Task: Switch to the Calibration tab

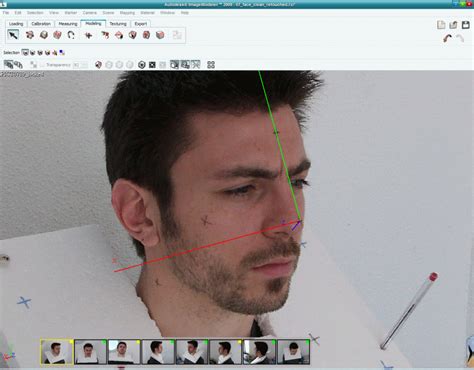Action: pyautogui.click(x=41, y=24)
